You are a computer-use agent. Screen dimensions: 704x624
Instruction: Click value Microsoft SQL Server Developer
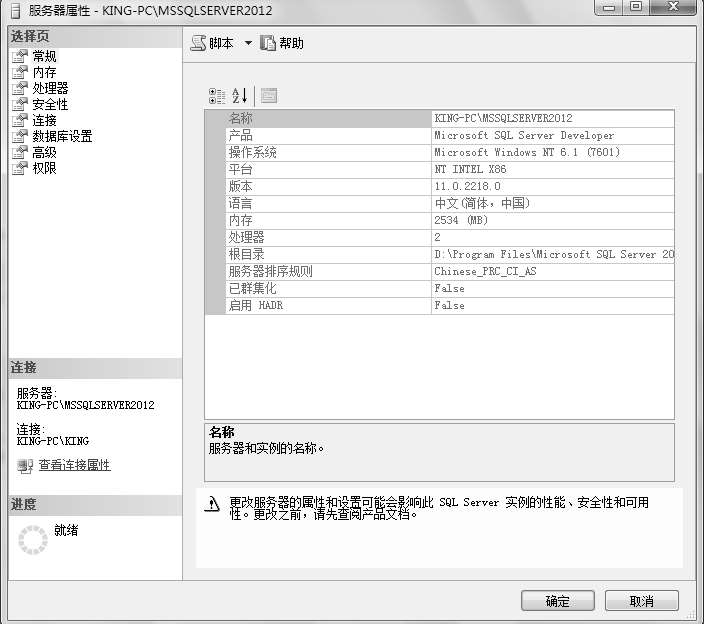pos(524,136)
